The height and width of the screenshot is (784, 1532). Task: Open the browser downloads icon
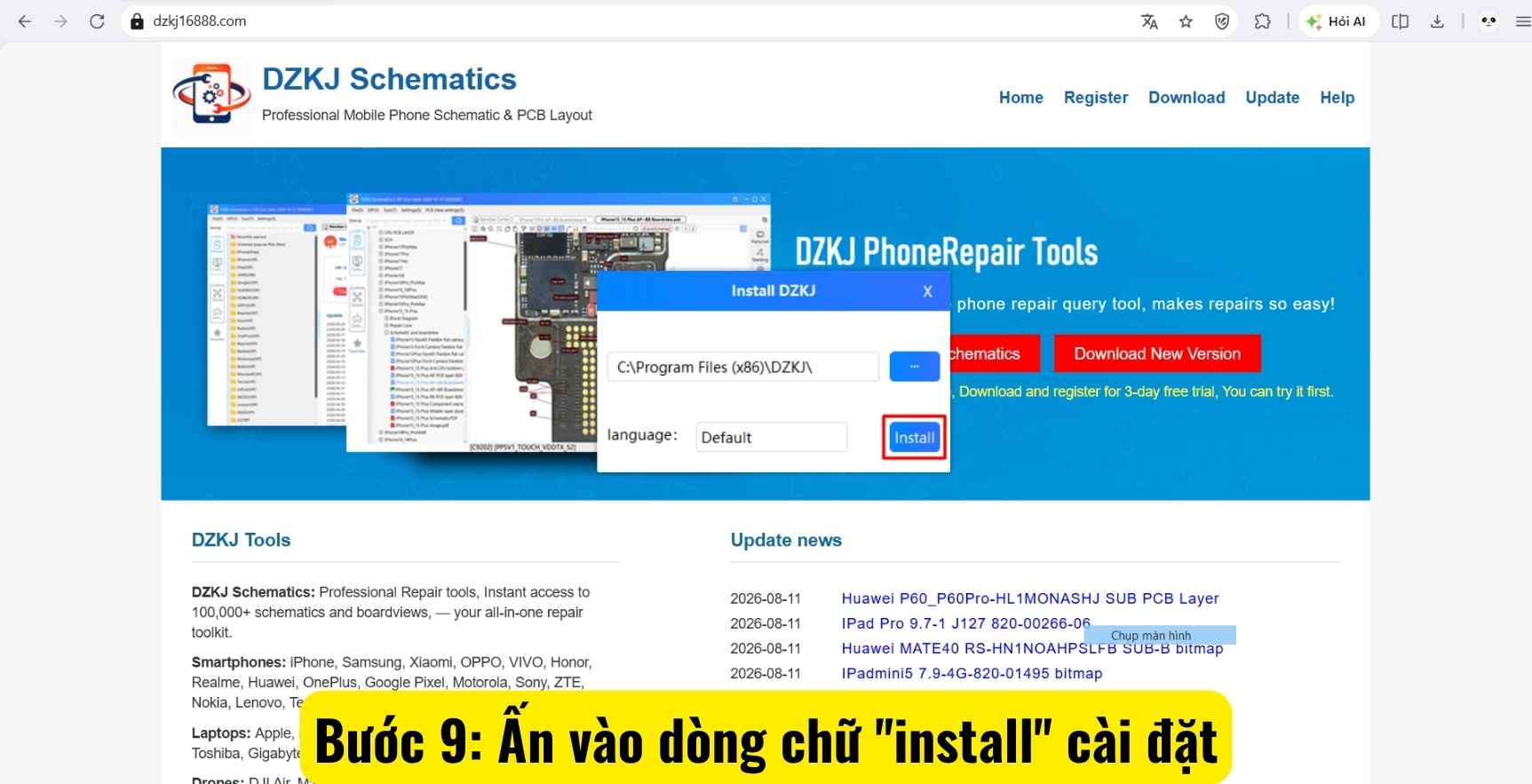pyautogui.click(x=1437, y=21)
